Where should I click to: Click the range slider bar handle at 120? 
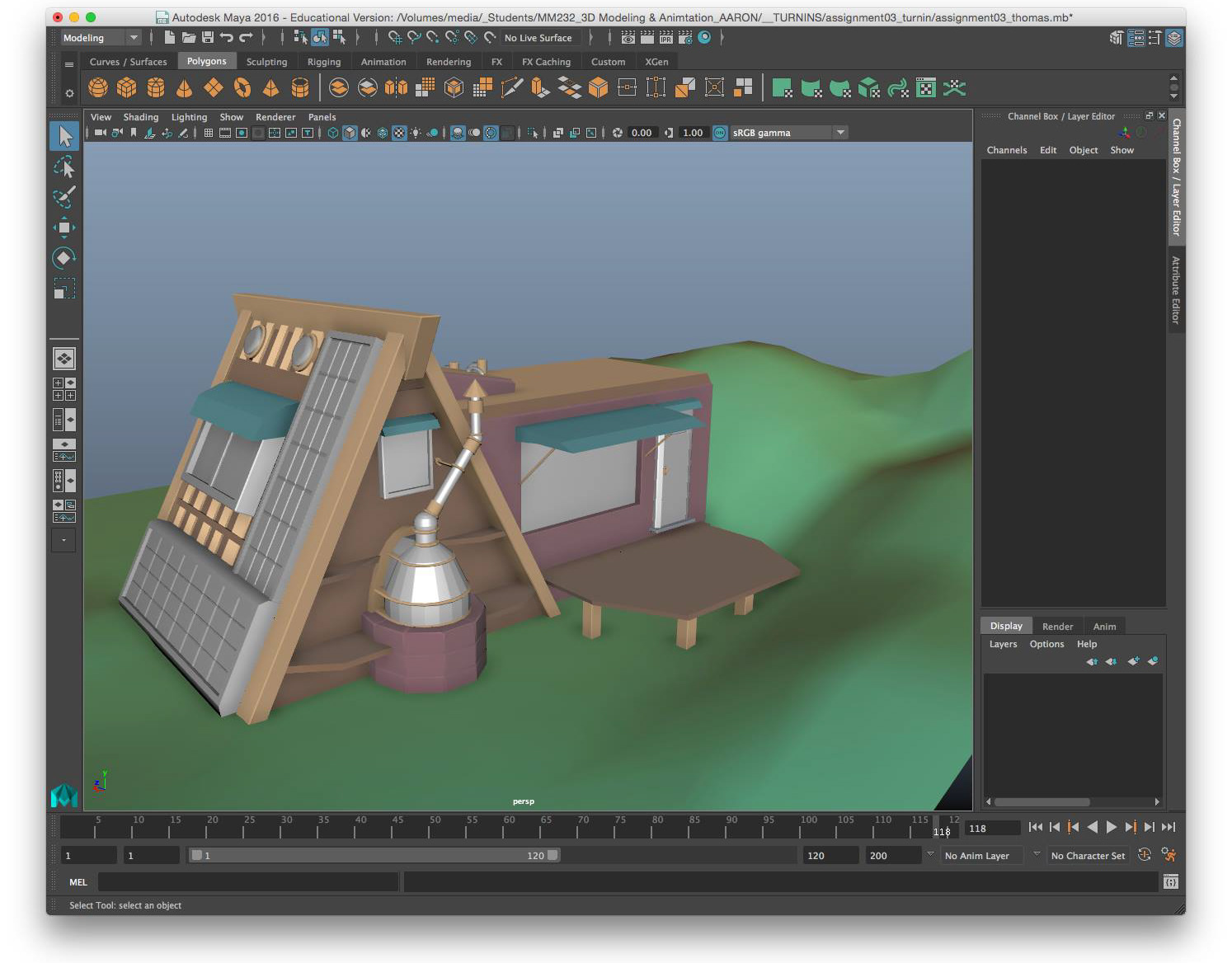pos(553,855)
